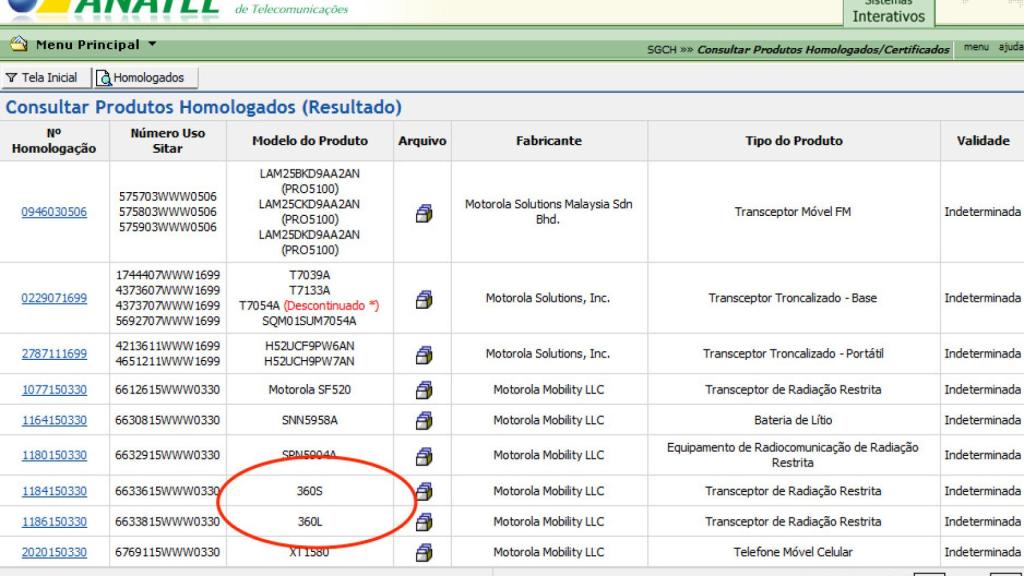Open homologation link 0946030506

click(54, 212)
